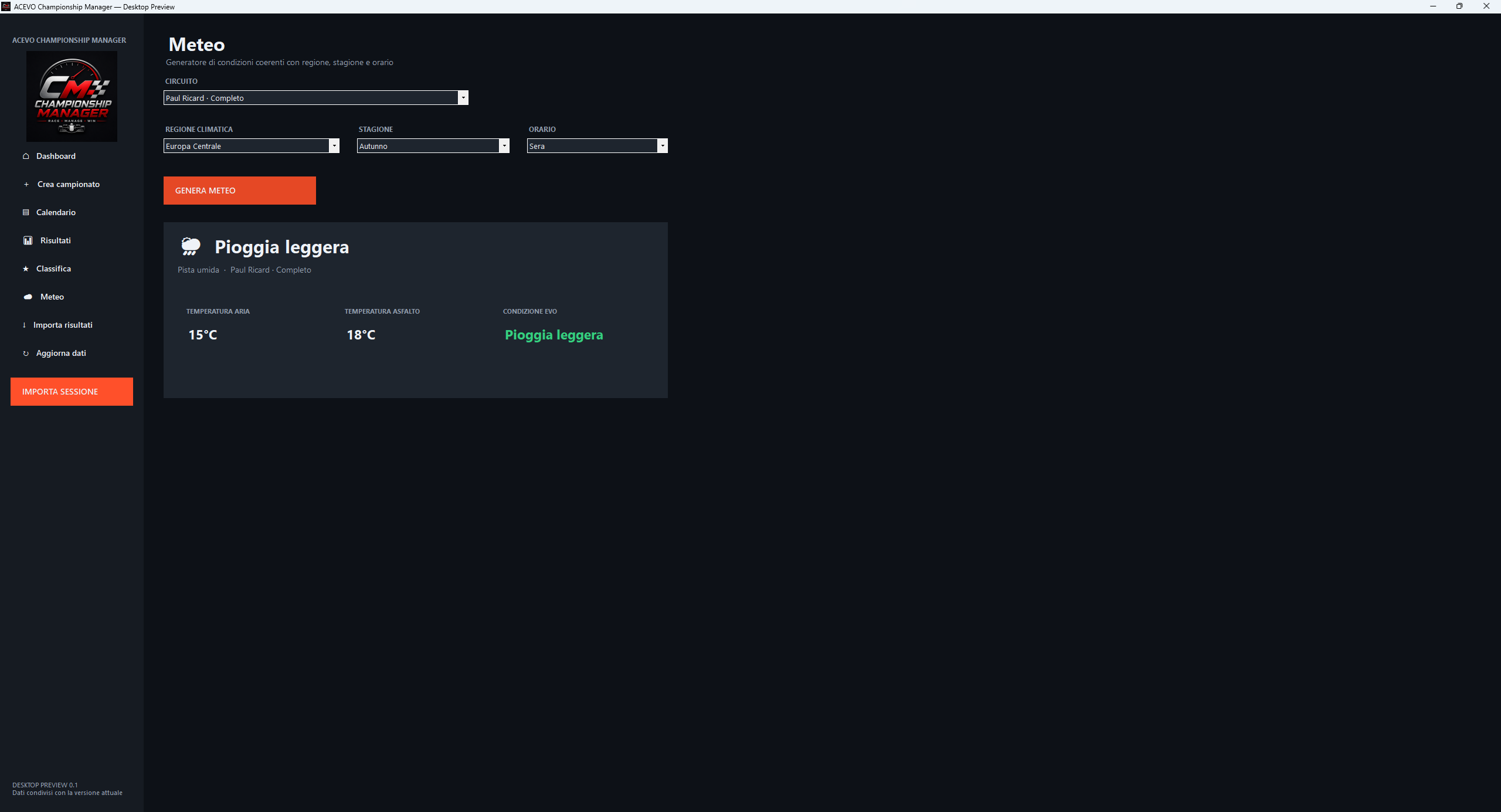Image resolution: width=1501 pixels, height=812 pixels.
Task: Click the Championship Manager logo image
Action: coord(72,96)
